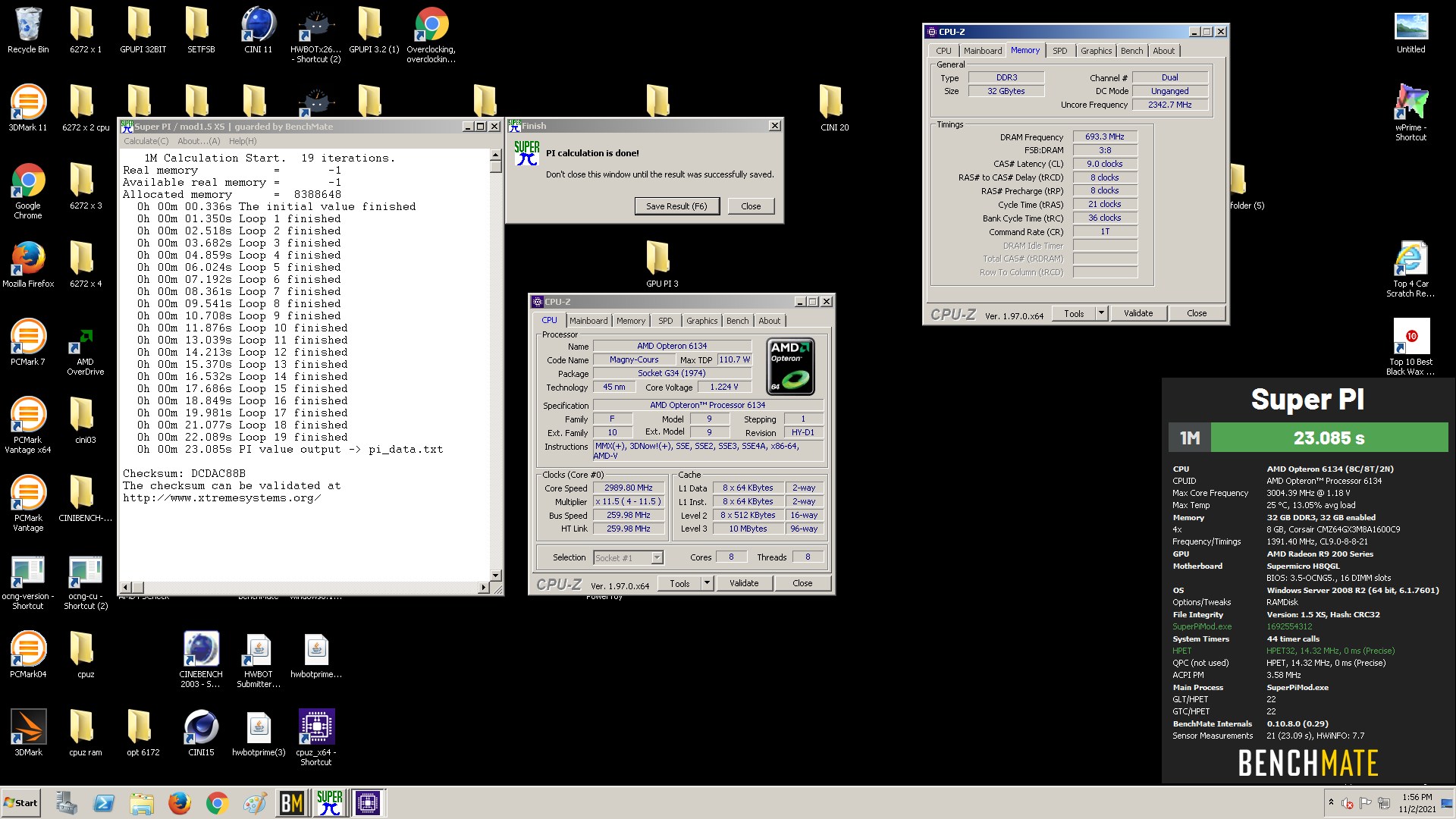Click Validate in CPU-Z Memory window
Image resolution: width=1456 pixels, height=819 pixels.
click(x=1138, y=313)
